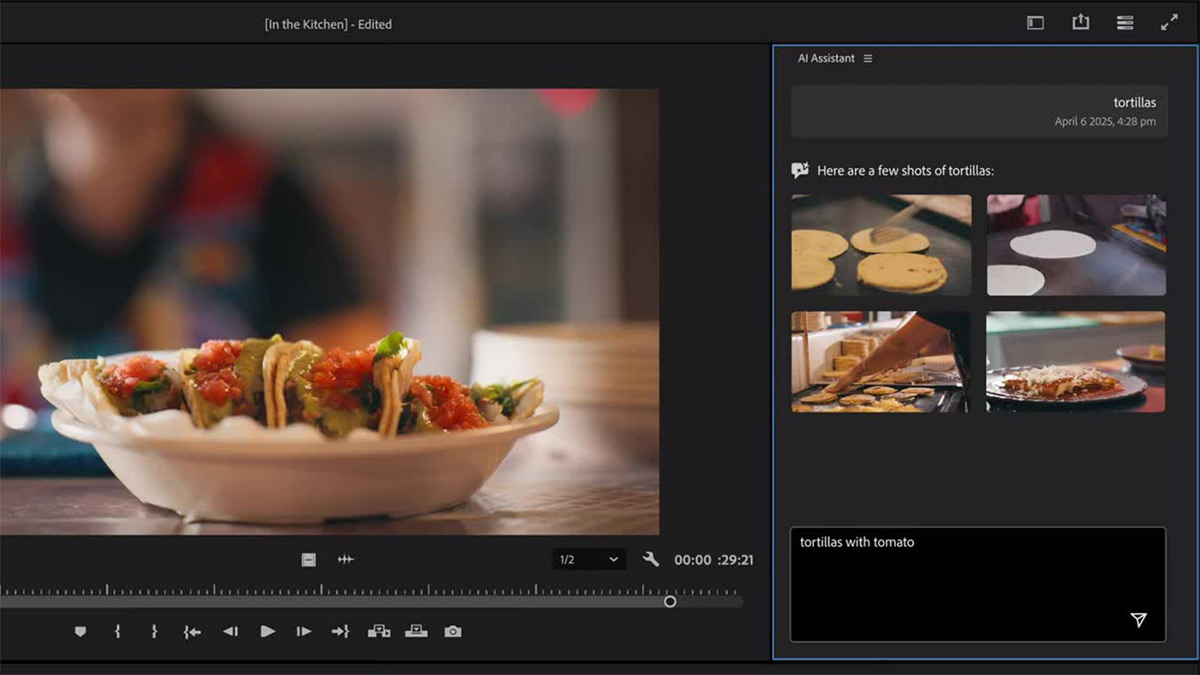The height and width of the screenshot is (675, 1200).
Task: Set the Mark Out point
Action: pyautogui.click(x=154, y=632)
